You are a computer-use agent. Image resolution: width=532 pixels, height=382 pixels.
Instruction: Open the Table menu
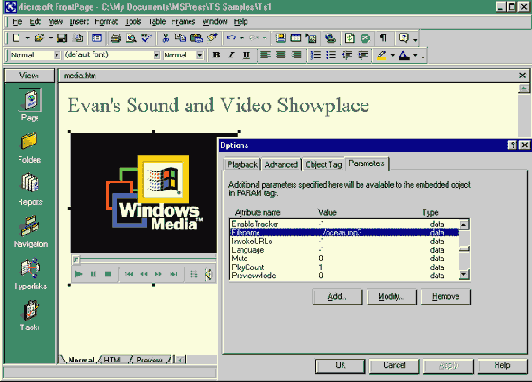[x=157, y=22]
